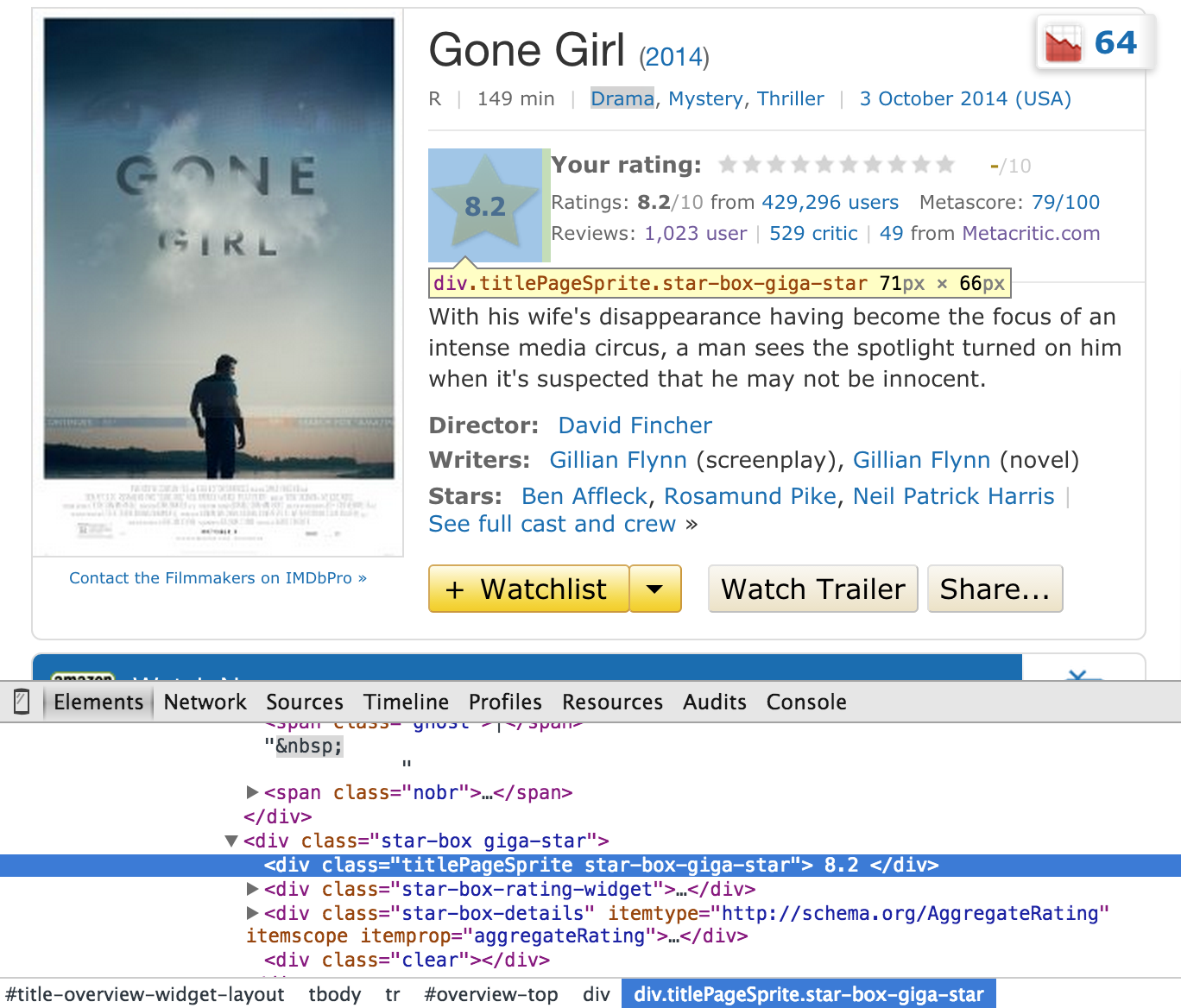Open Rosamund Pike's page
This screenshot has height=1008, width=1181.
tap(750, 496)
